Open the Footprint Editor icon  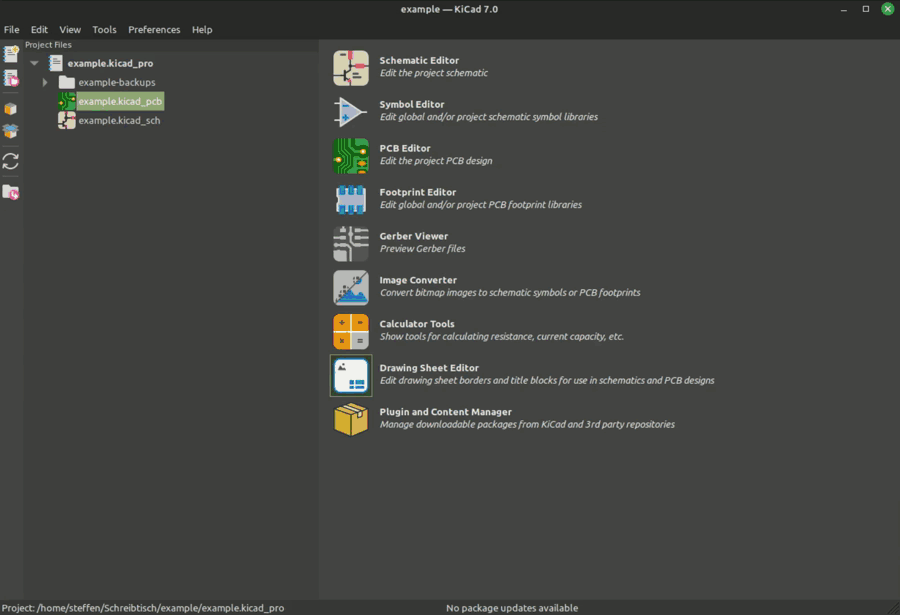(351, 199)
